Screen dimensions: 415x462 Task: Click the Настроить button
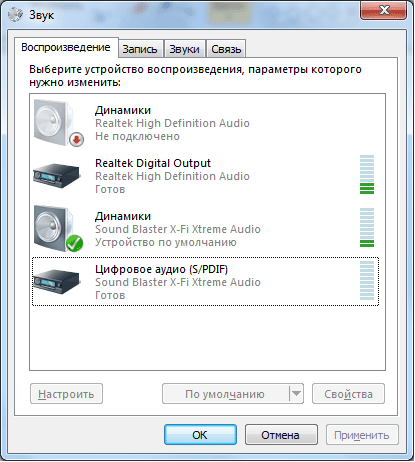click(66, 394)
